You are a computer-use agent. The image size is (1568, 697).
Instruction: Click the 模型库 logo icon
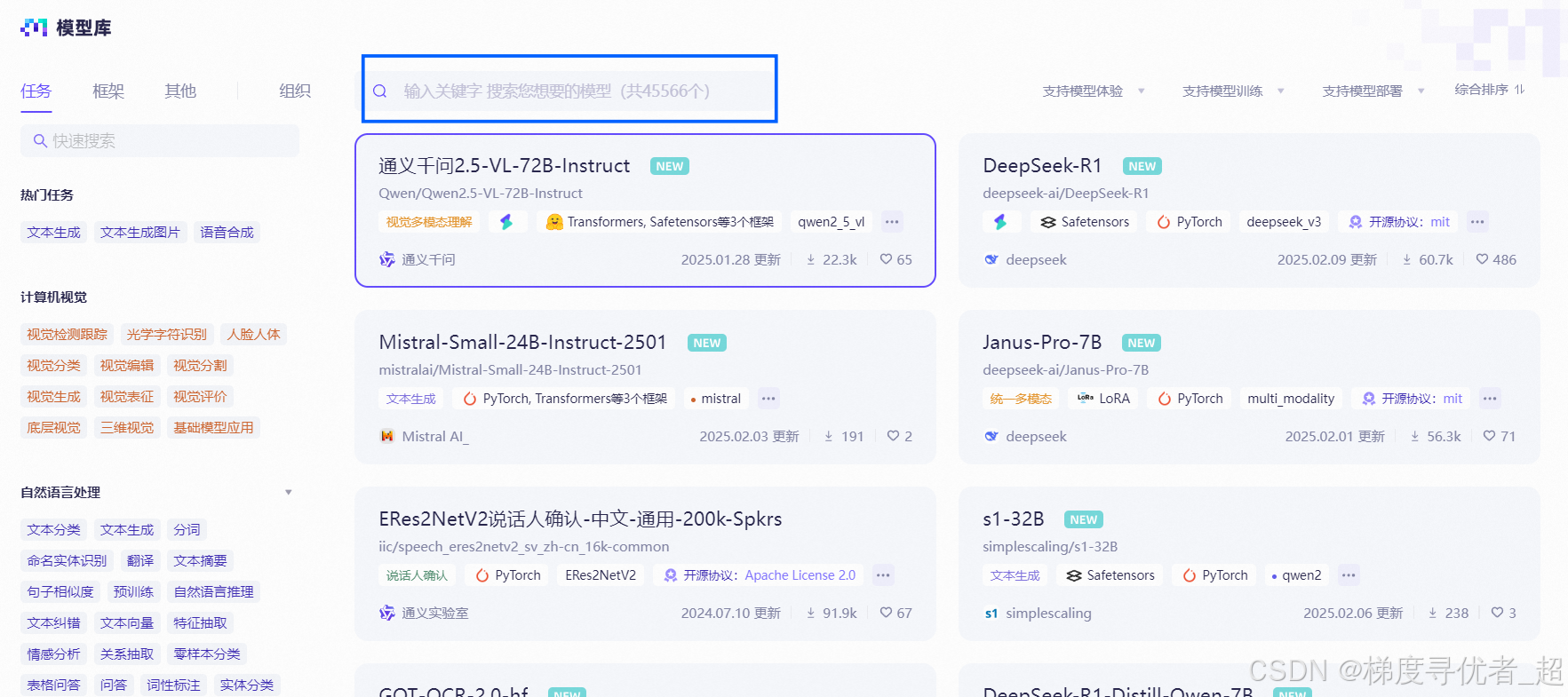[x=34, y=28]
